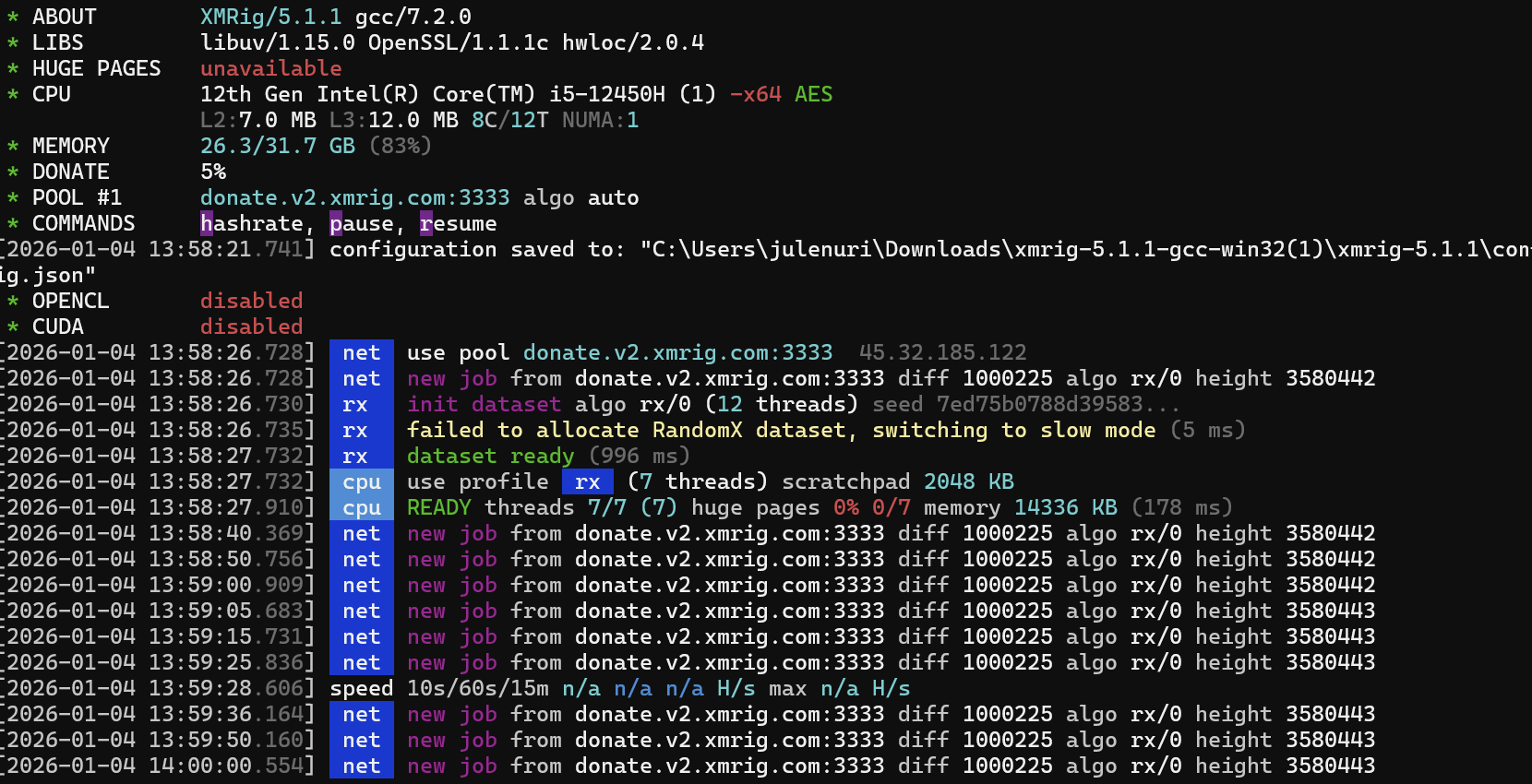Click the highlighted p in pause command
This screenshot has width=1532, height=784.
pyautogui.click(x=336, y=224)
